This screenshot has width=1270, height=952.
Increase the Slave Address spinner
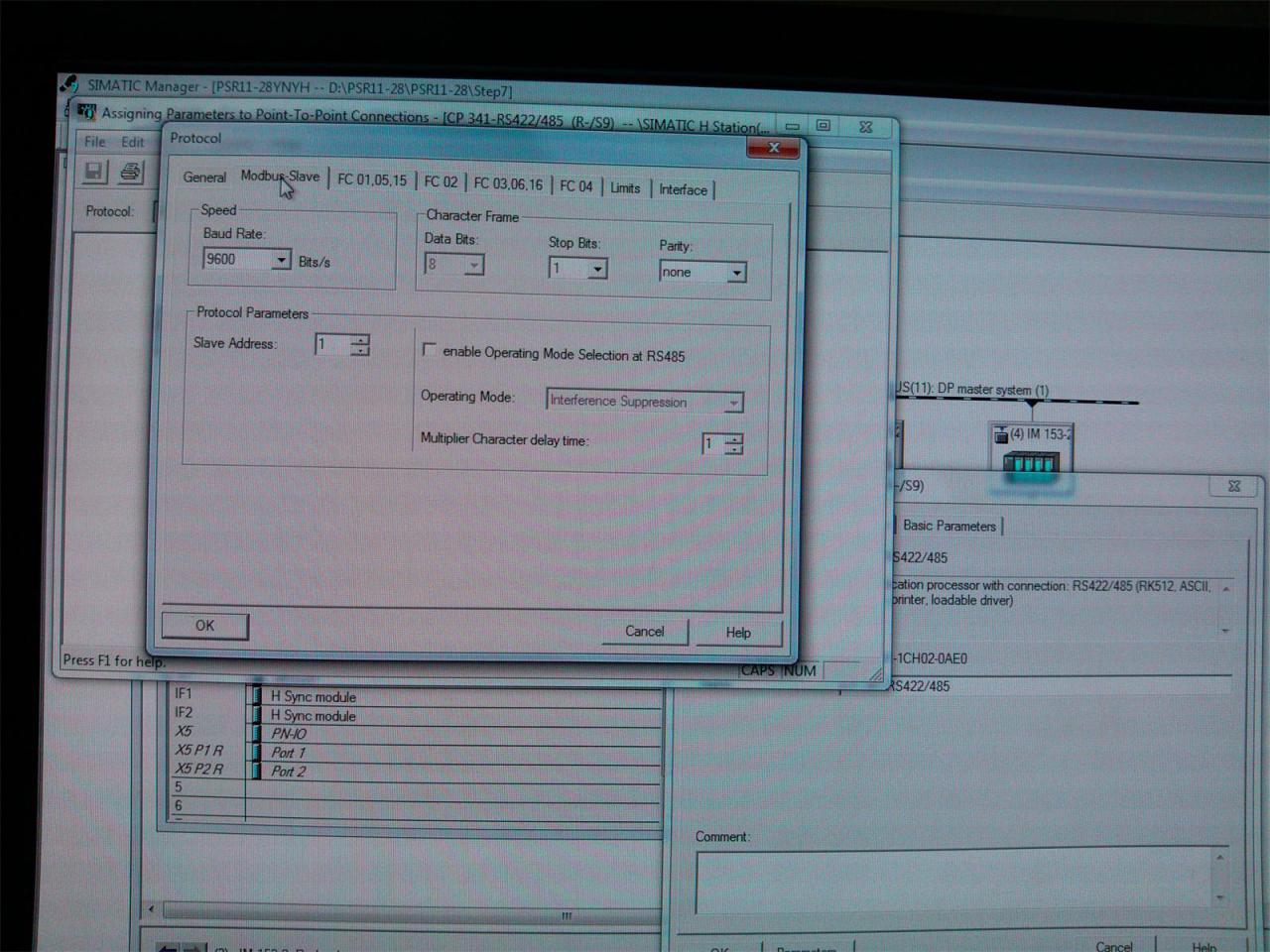pyautogui.click(x=359, y=340)
